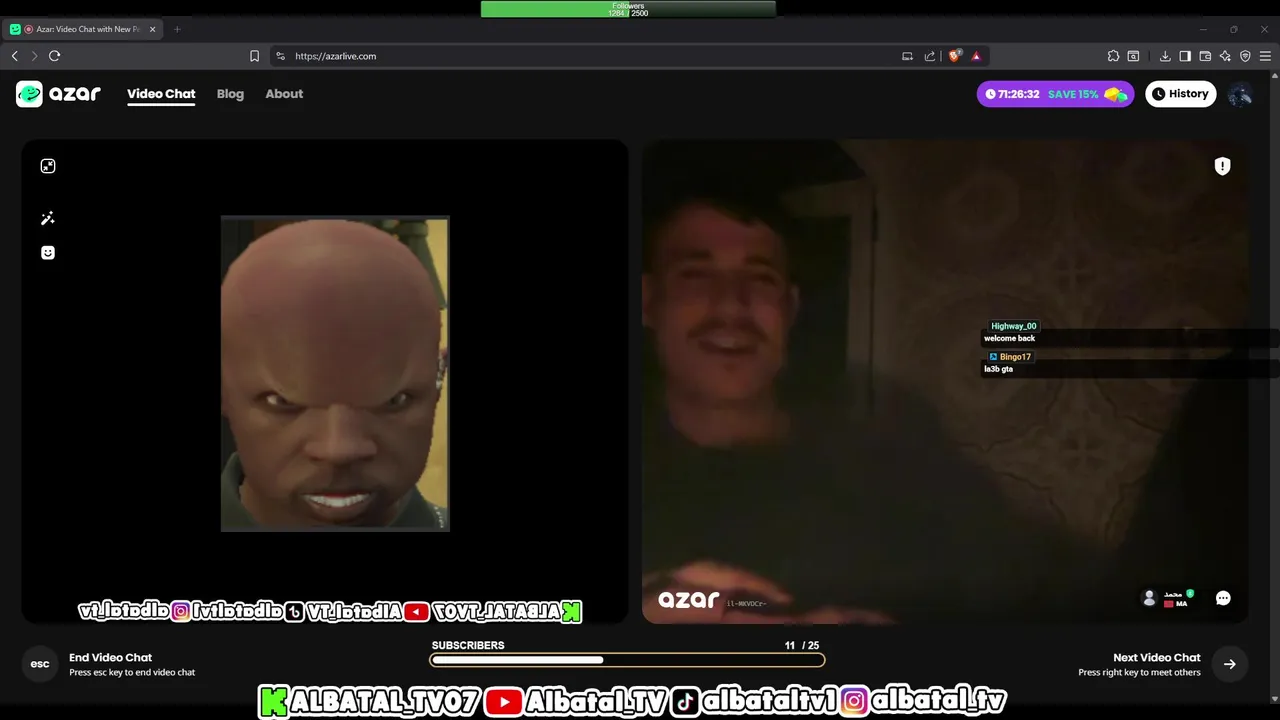Click the Next Video Chat label

click(1157, 657)
